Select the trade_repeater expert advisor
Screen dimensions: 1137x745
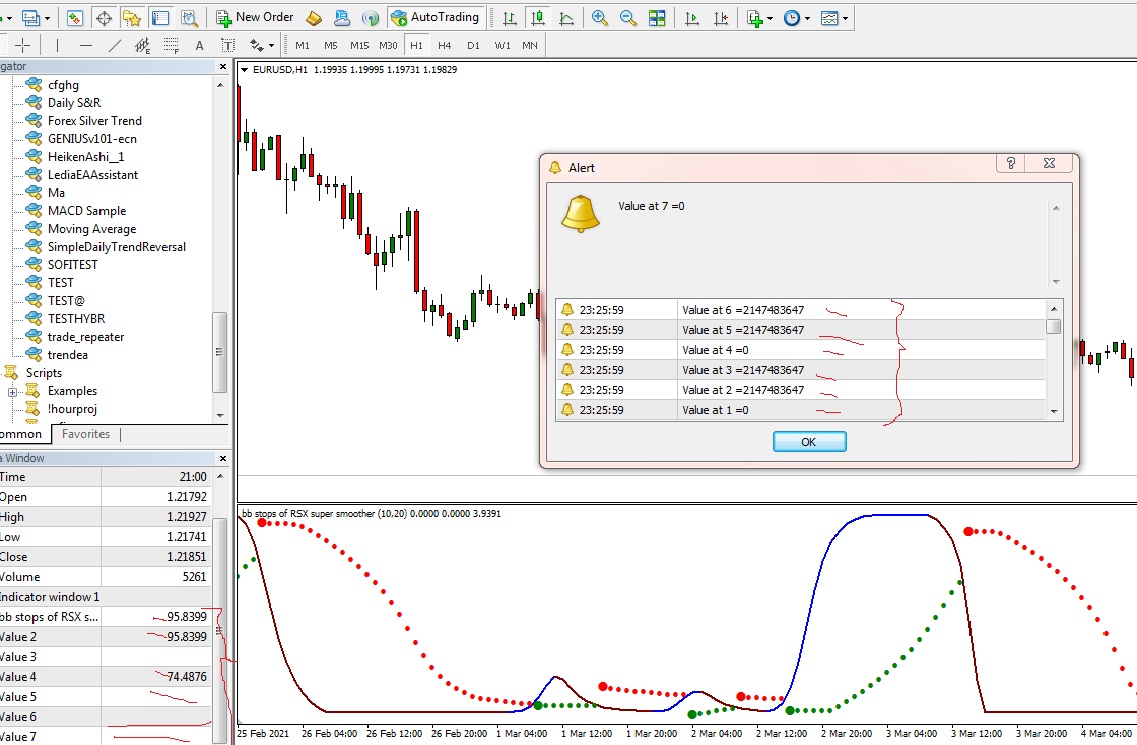click(x=86, y=337)
